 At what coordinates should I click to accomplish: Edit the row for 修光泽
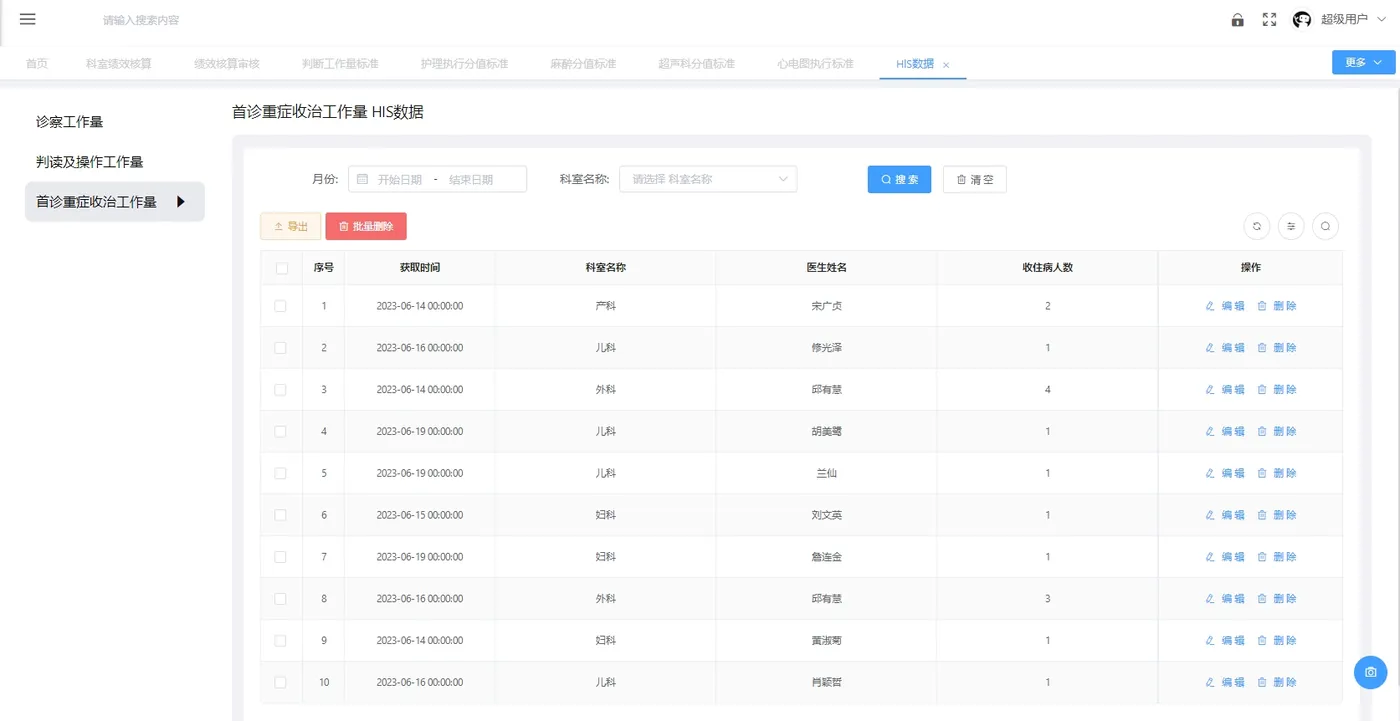[x=1225, y=348]
